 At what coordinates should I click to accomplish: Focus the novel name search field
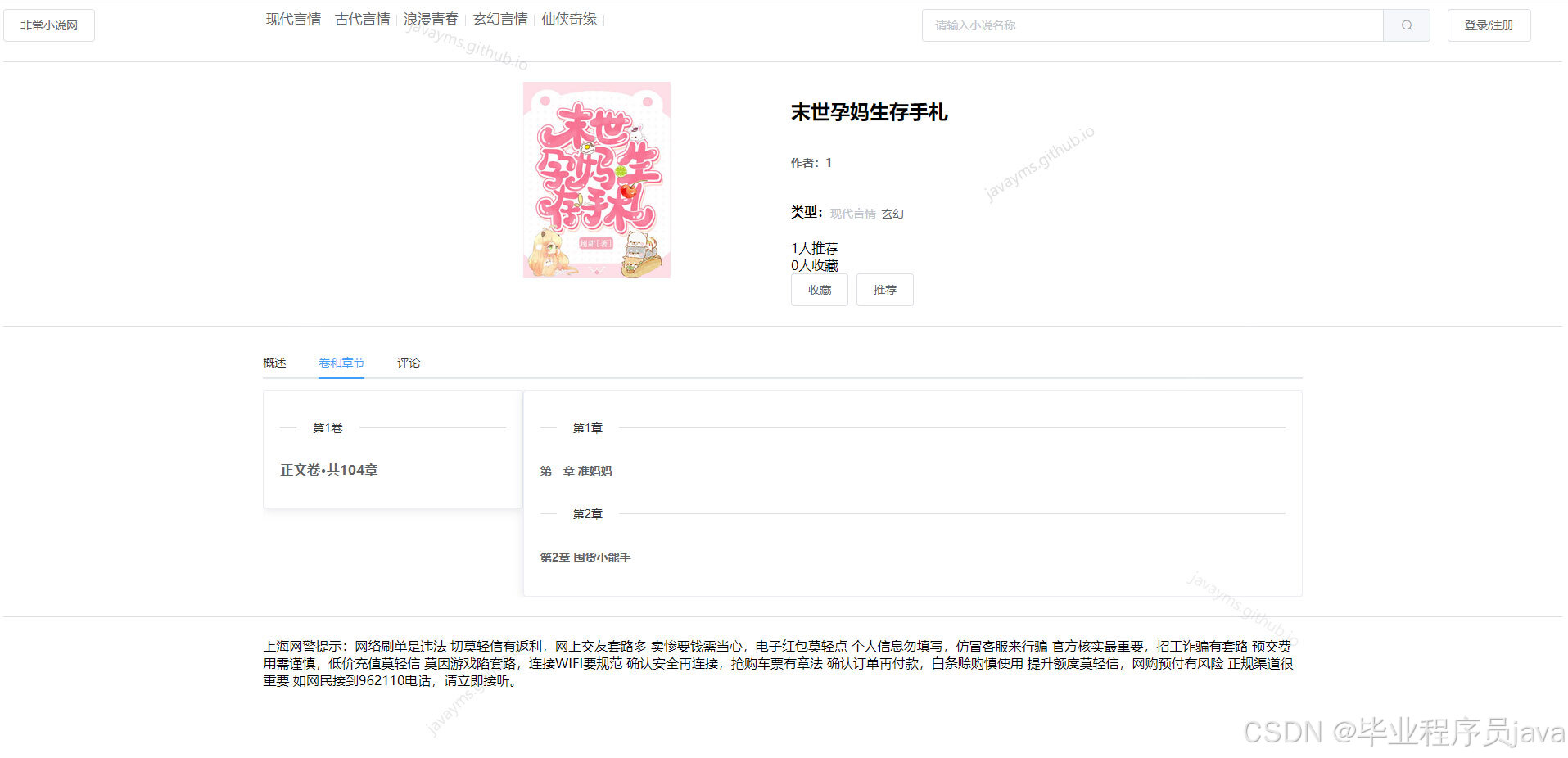pyautogui.click(x=1152, y=25)
